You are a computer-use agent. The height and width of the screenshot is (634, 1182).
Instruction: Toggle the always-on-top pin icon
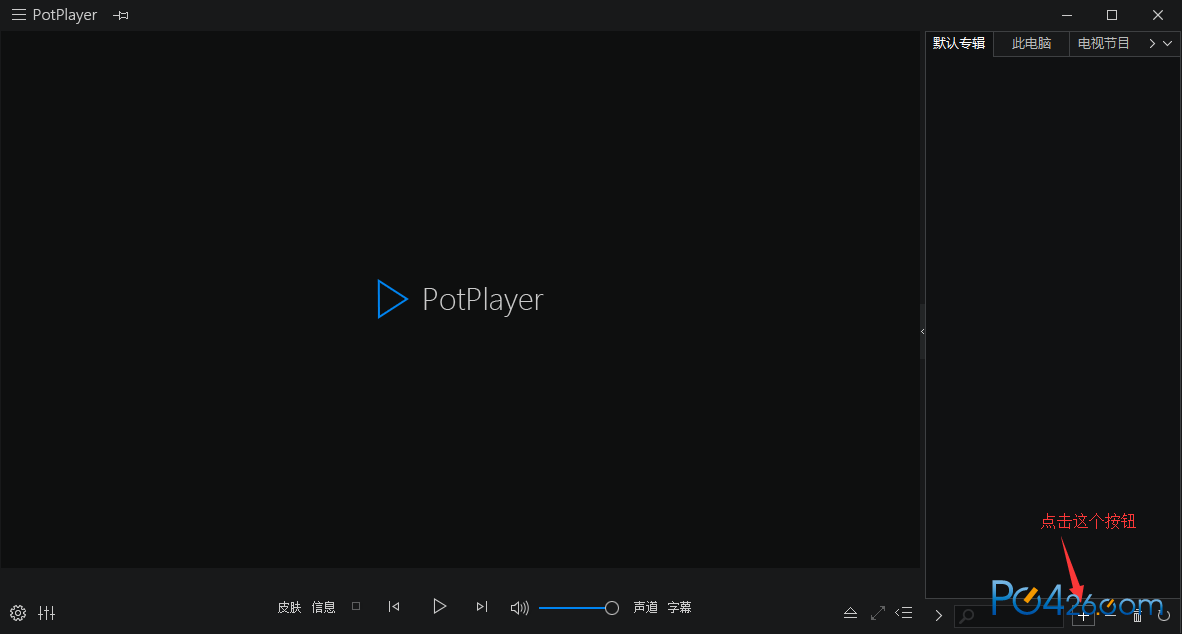121,15
